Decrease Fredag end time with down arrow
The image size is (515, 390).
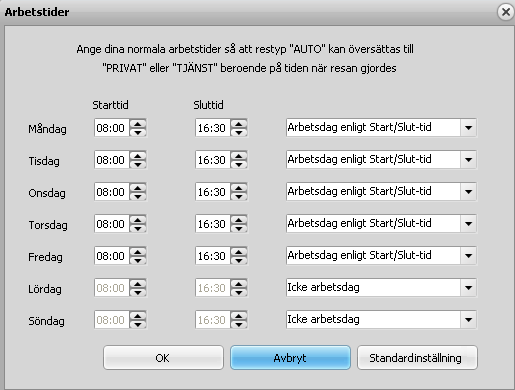point(239,260)
